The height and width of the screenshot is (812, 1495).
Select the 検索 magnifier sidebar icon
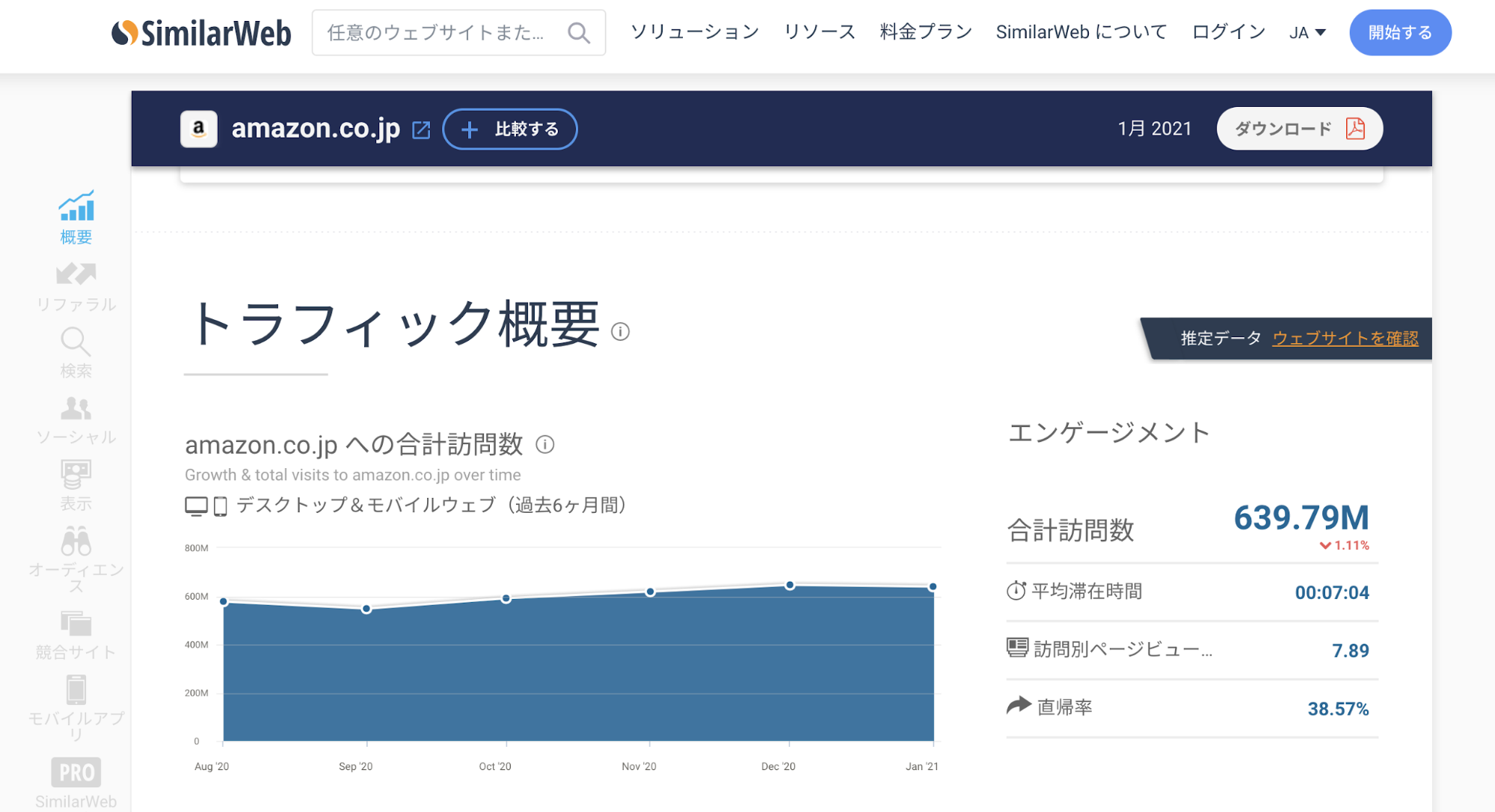76,342
